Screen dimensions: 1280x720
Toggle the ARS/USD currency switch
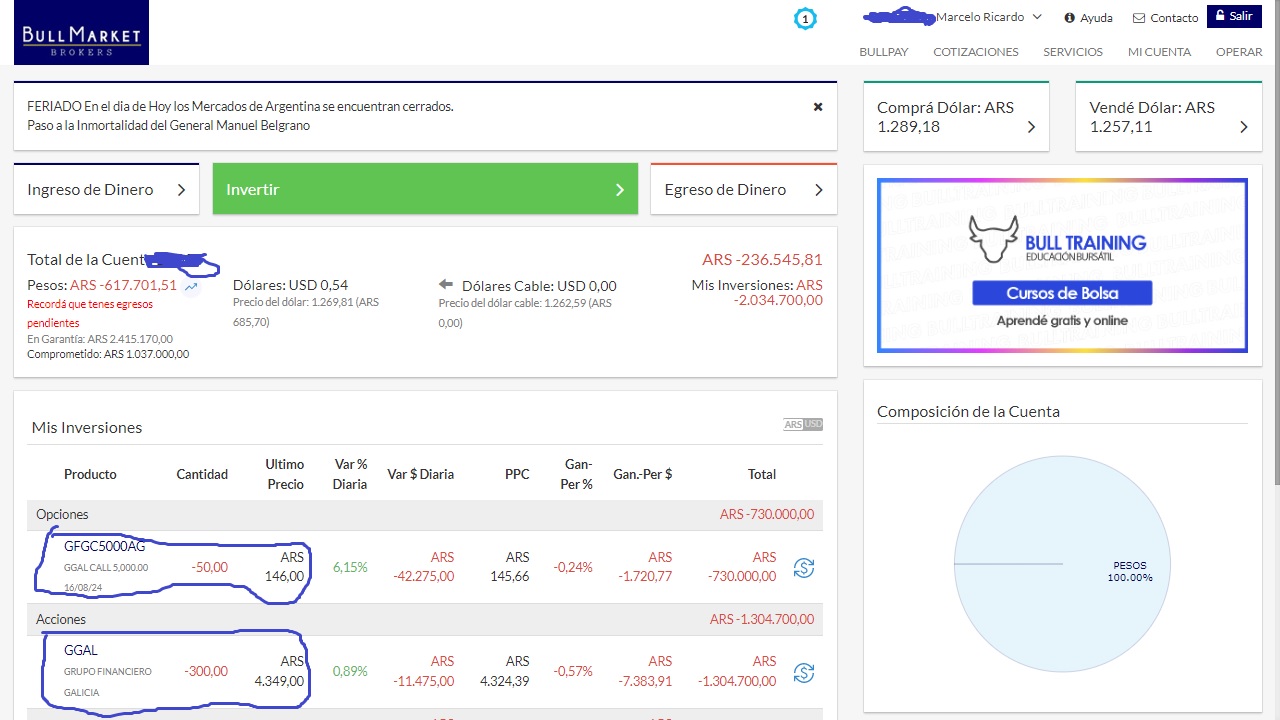tap(803, 425)
